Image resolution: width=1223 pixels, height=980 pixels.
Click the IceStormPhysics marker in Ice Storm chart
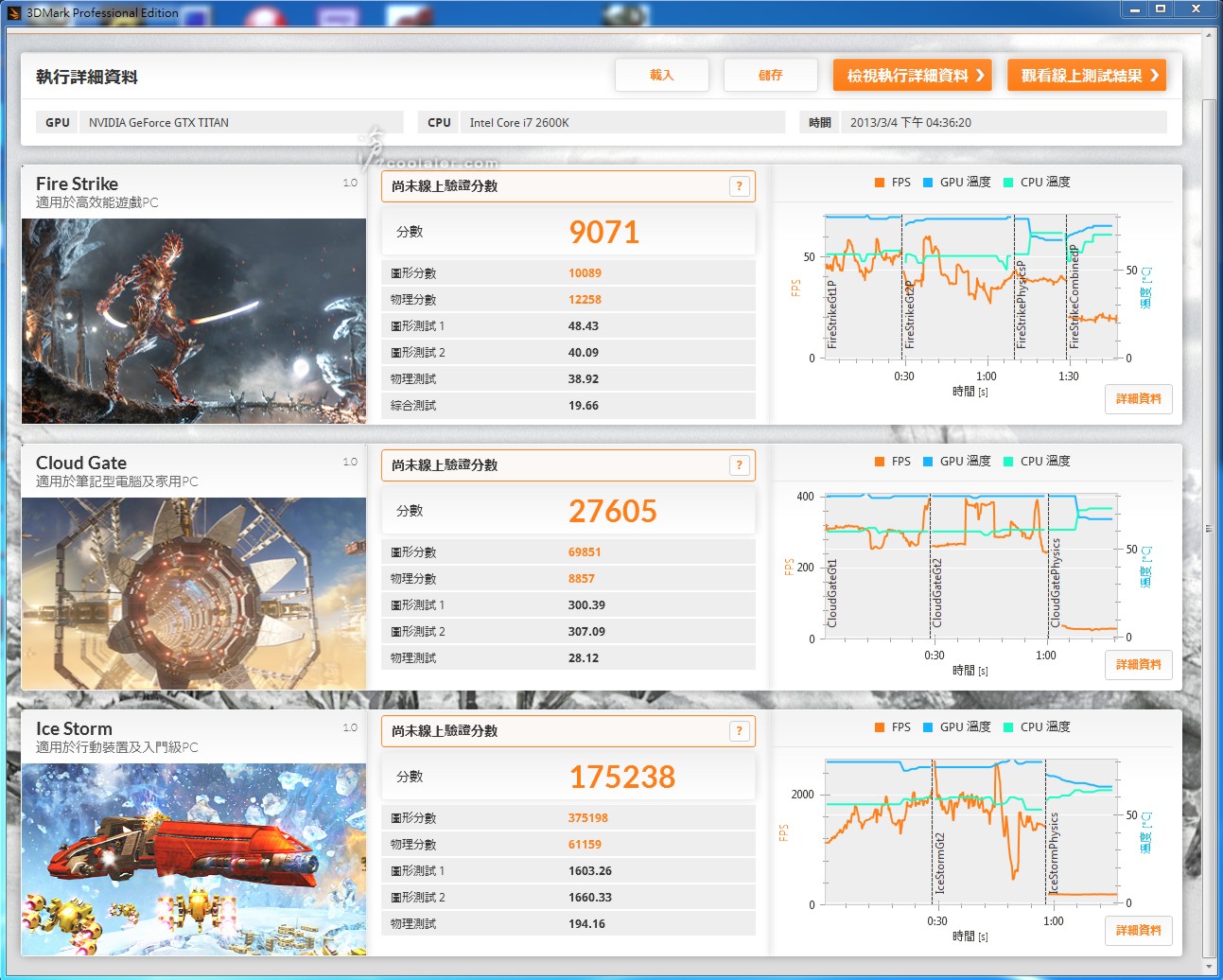coord(1054,853)
